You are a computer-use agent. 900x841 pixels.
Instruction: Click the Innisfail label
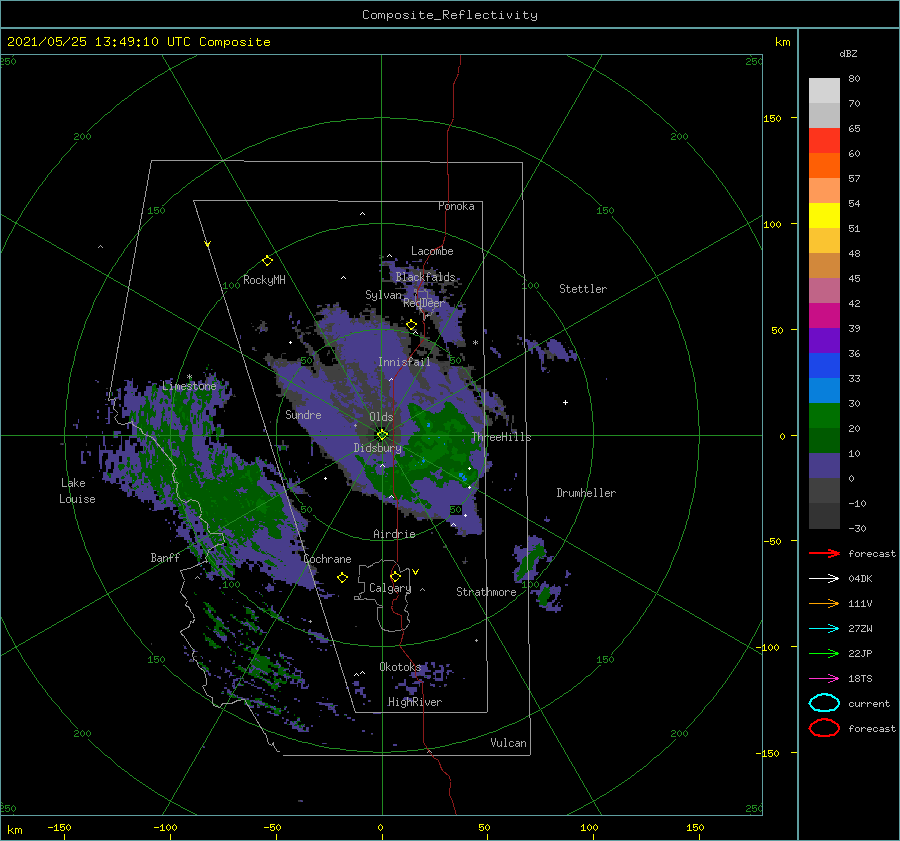[404, 362]
